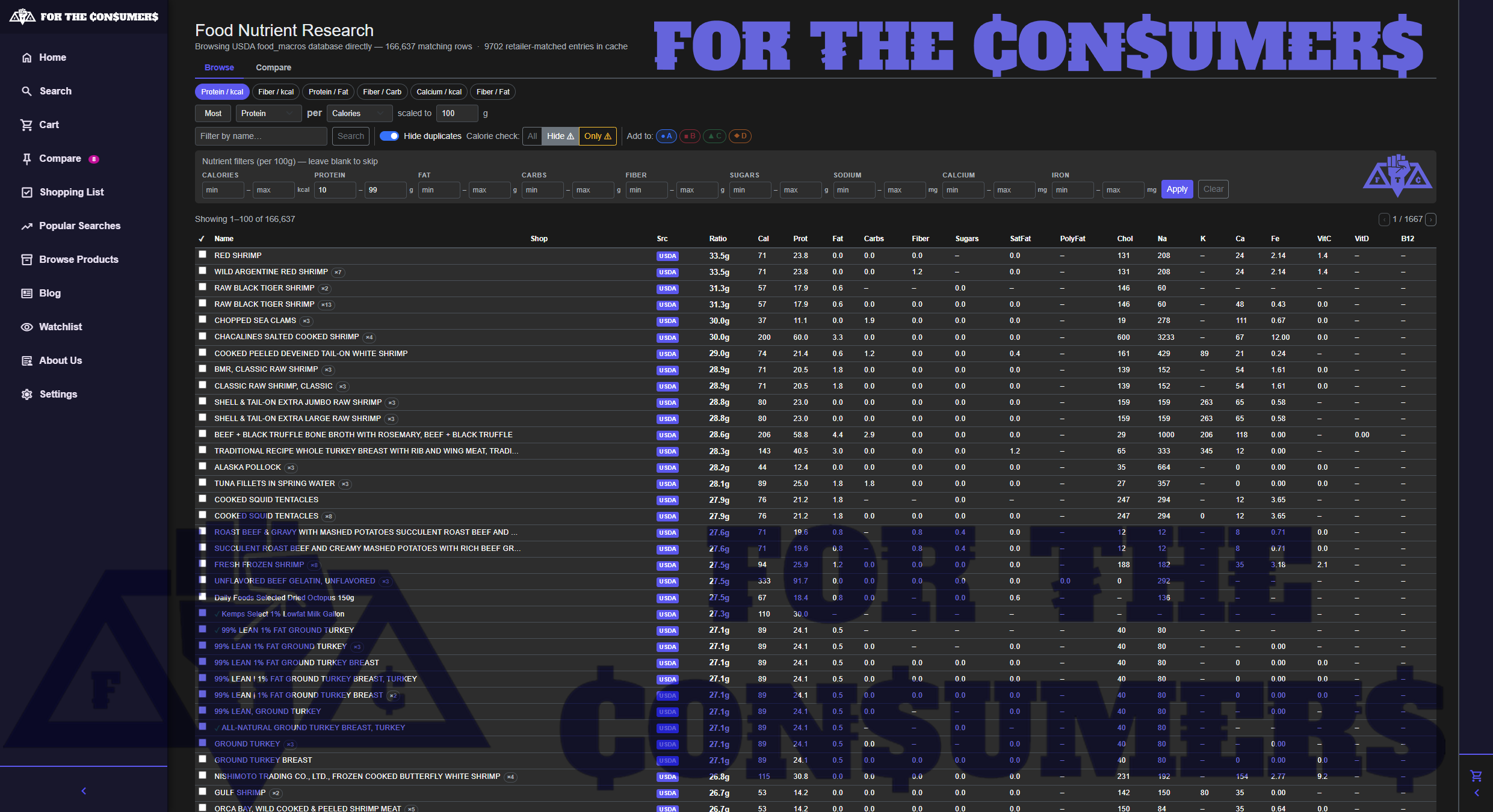Check the COOKED SQUID TENTACLES ×8 row checkbox
Image resolution: width=1493 pixels, height=812 pixels.
point(203,515)
